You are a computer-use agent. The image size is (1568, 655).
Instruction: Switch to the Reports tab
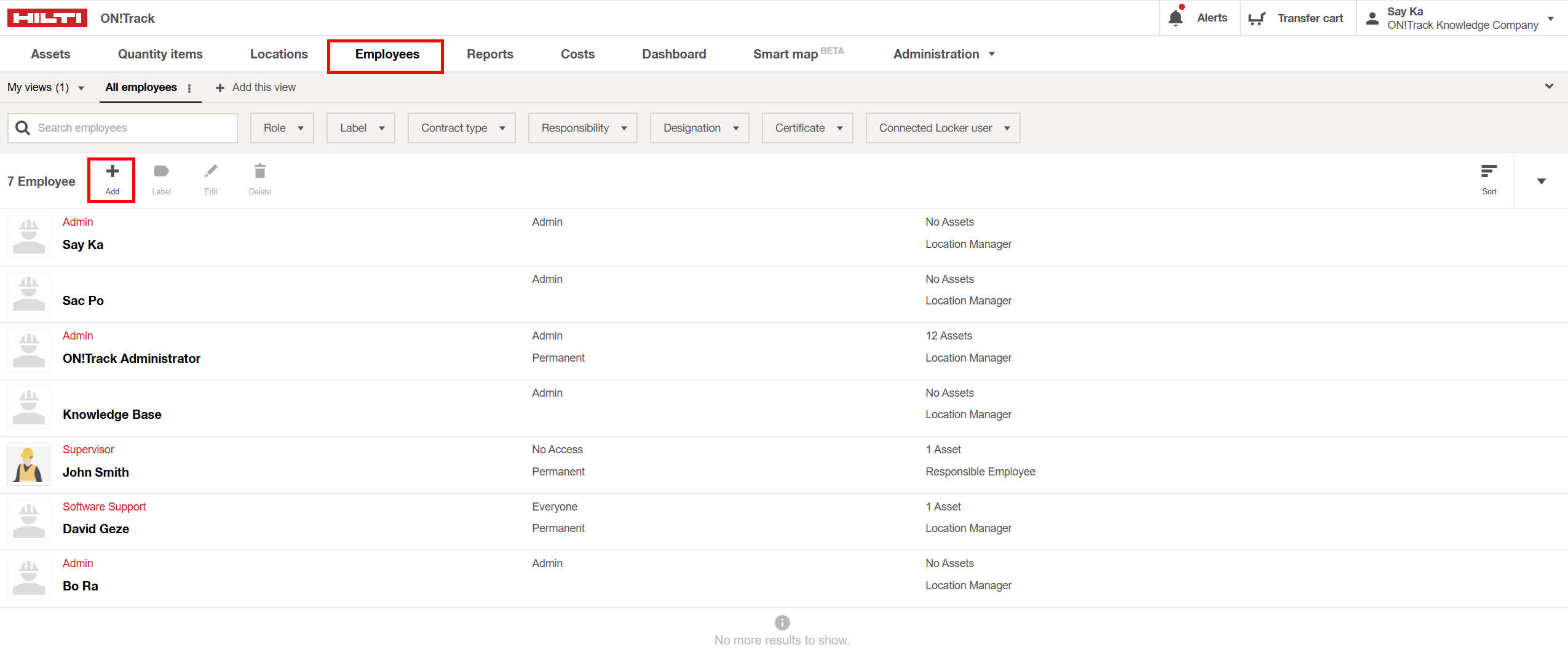489,54
